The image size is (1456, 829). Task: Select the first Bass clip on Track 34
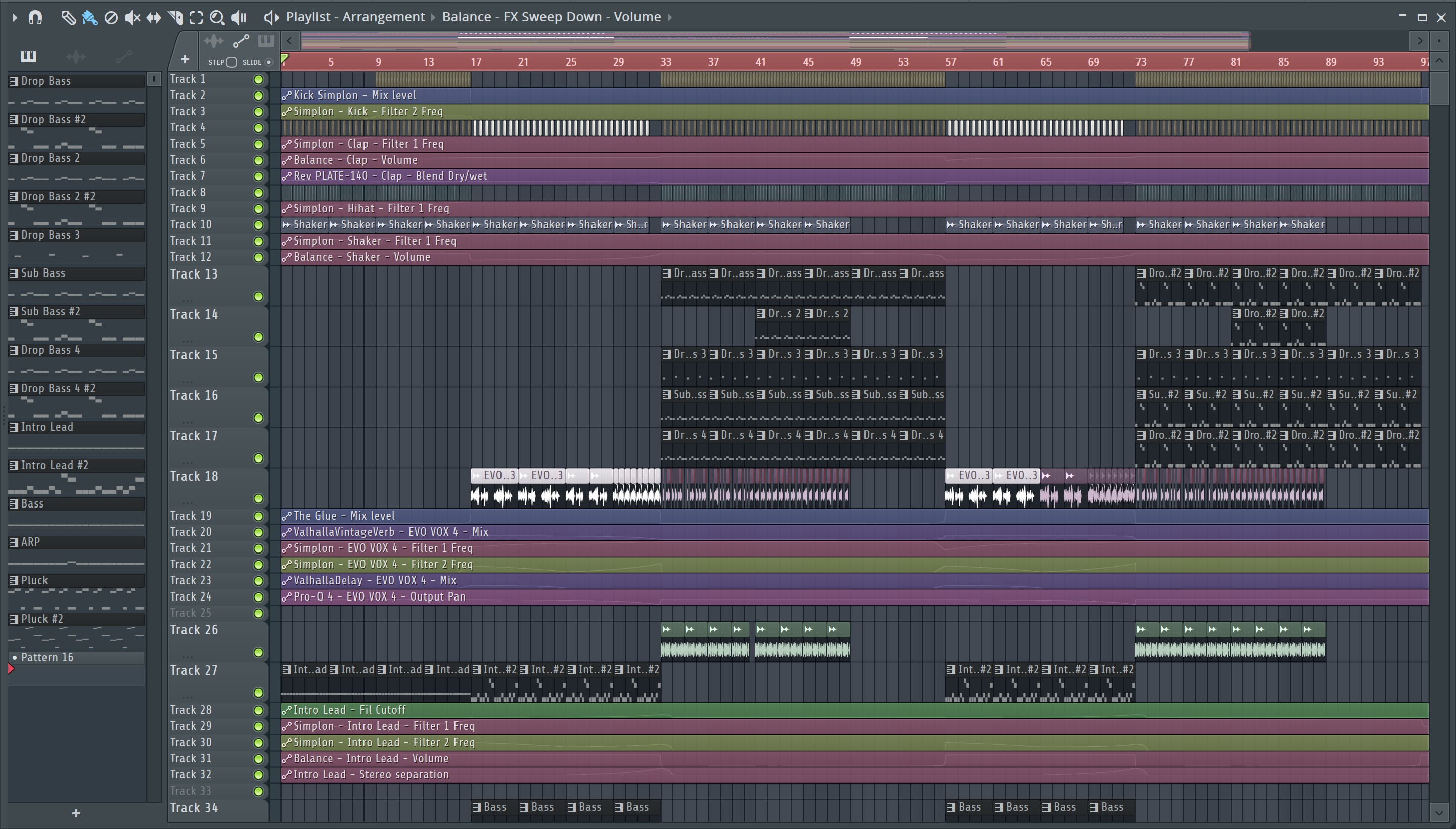point(494,811)
